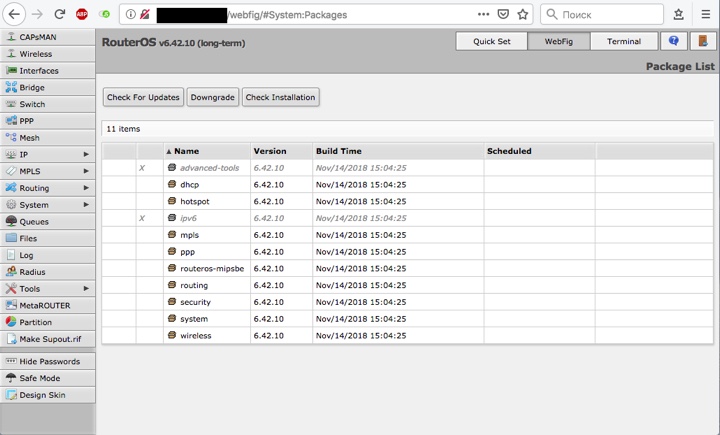Open the Wireless menu item
This screenshot has height=435, width=720.
point(48,54)
